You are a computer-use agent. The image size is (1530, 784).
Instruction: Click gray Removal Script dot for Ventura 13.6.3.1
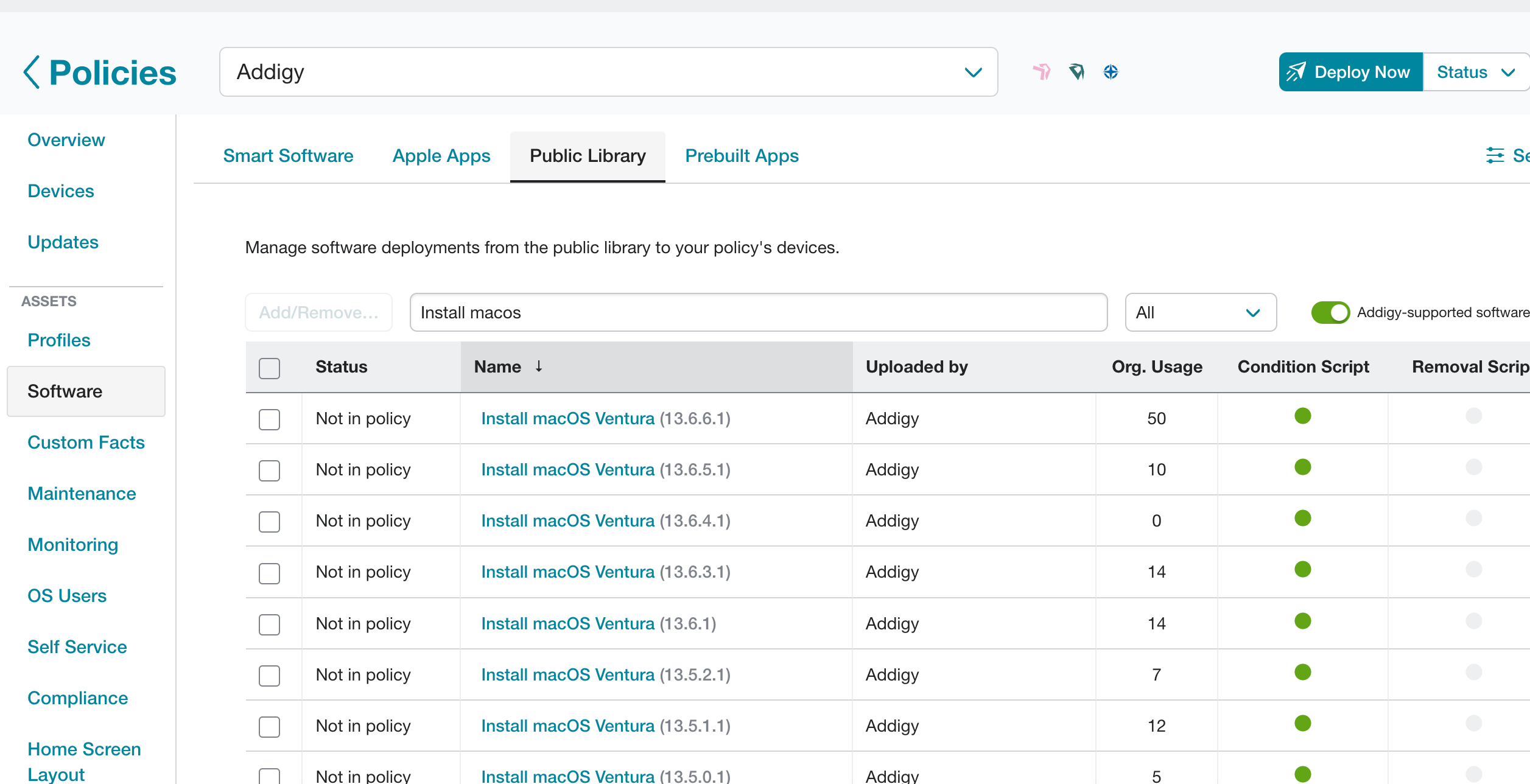(x=1474, y=569)
